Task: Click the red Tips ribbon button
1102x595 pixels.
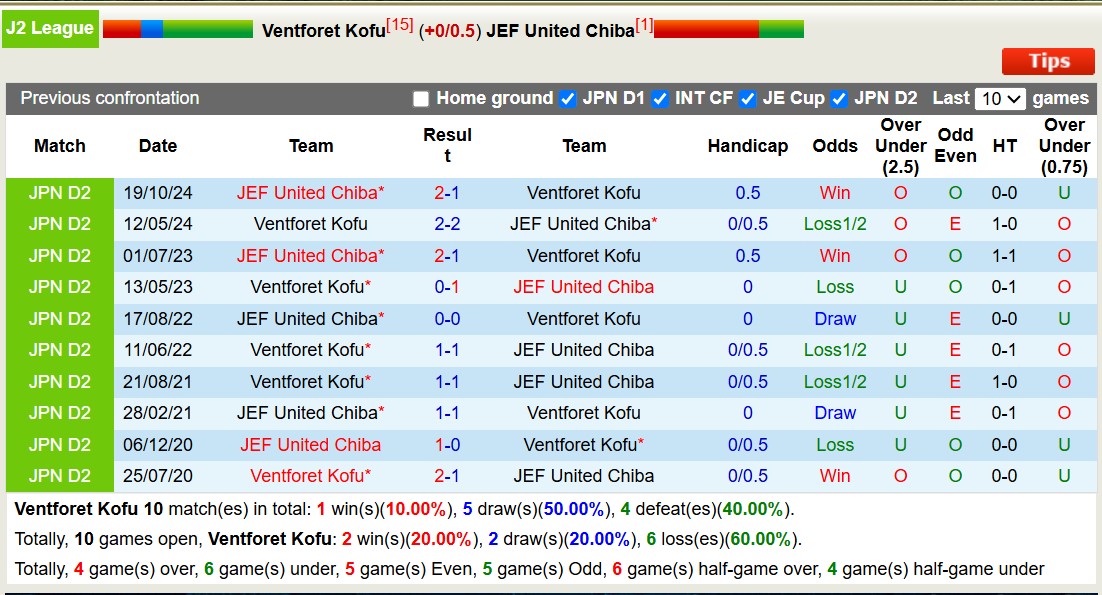Action: click(x=1048, y=61)
